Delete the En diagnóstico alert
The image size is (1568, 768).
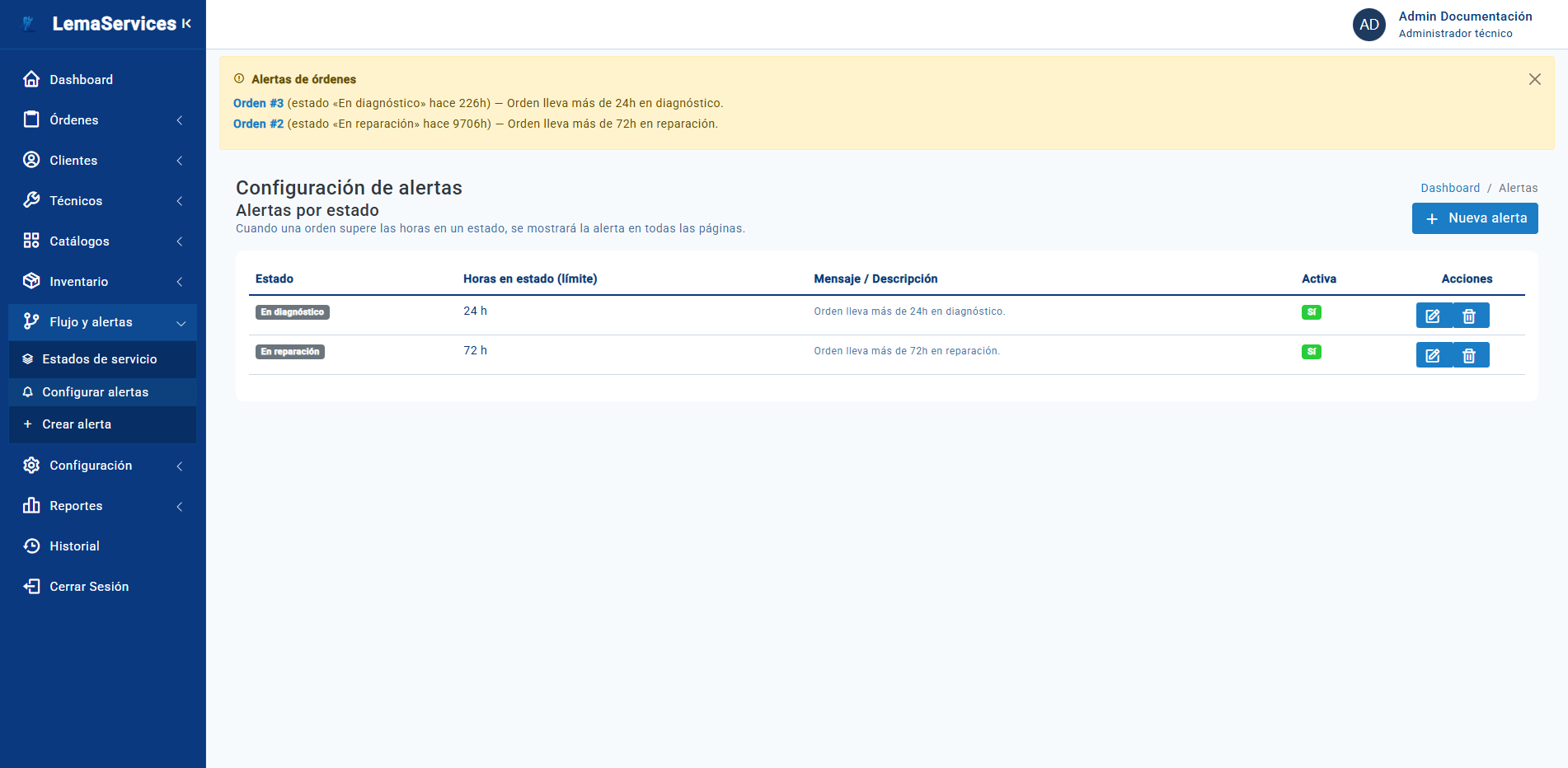(1469, 316)
